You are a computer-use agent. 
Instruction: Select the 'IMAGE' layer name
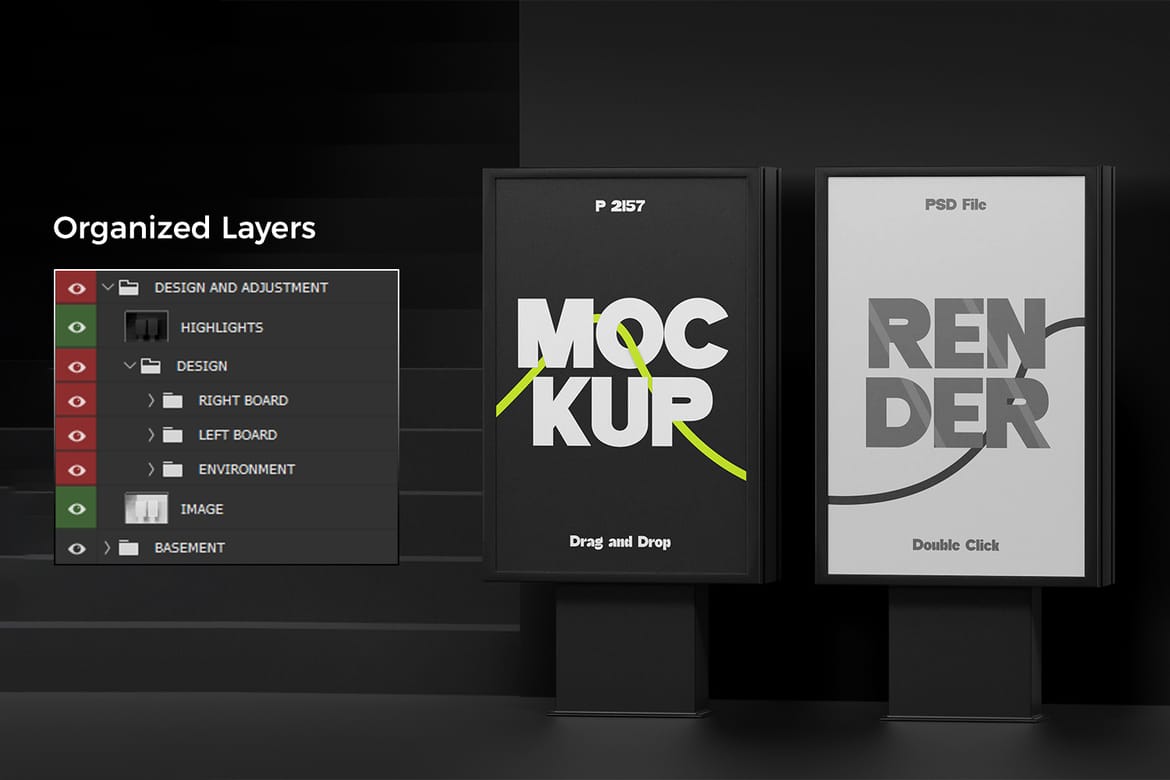(201, 508)
